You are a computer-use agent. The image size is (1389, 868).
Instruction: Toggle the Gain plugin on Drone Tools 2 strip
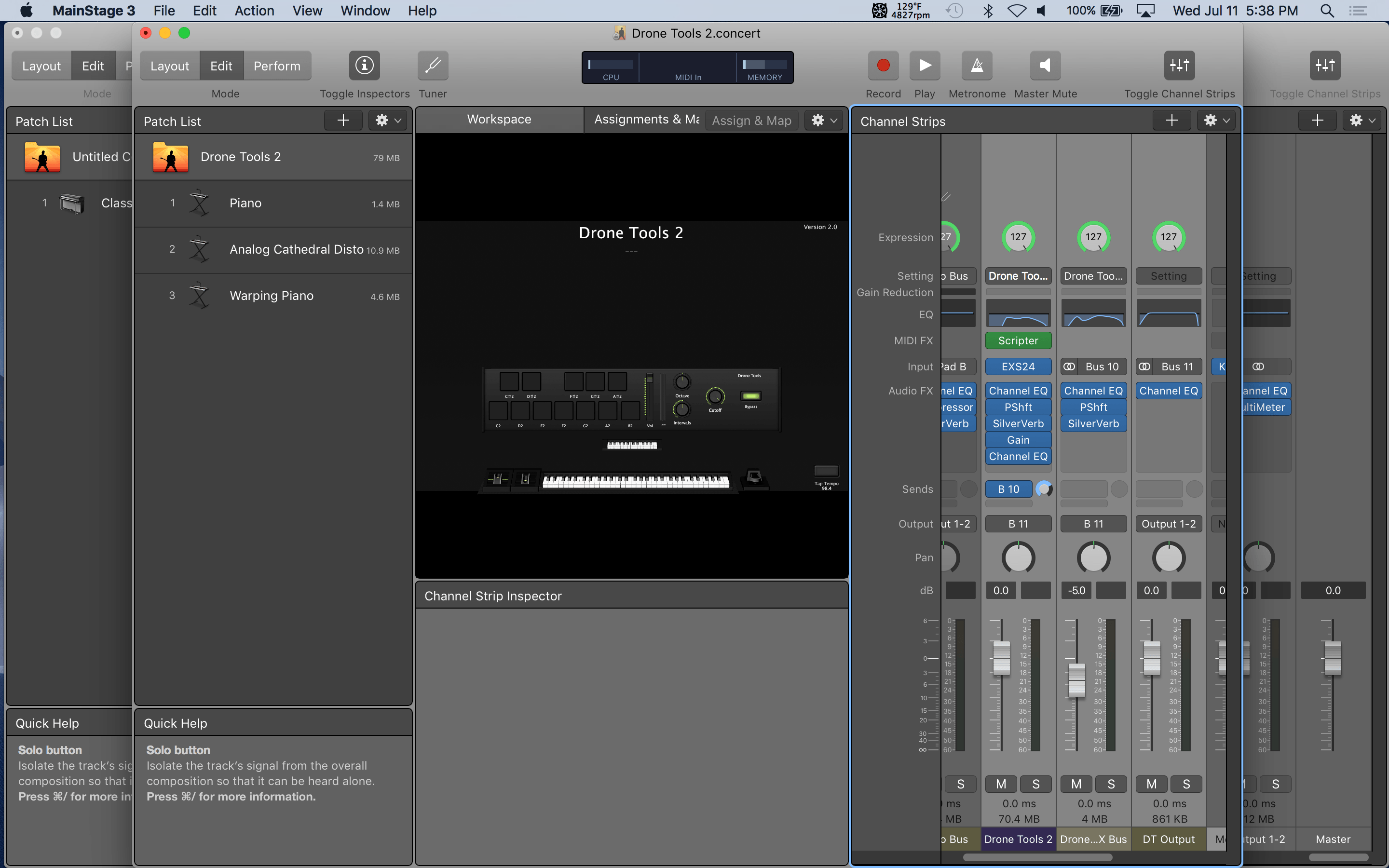(1018, 440)
